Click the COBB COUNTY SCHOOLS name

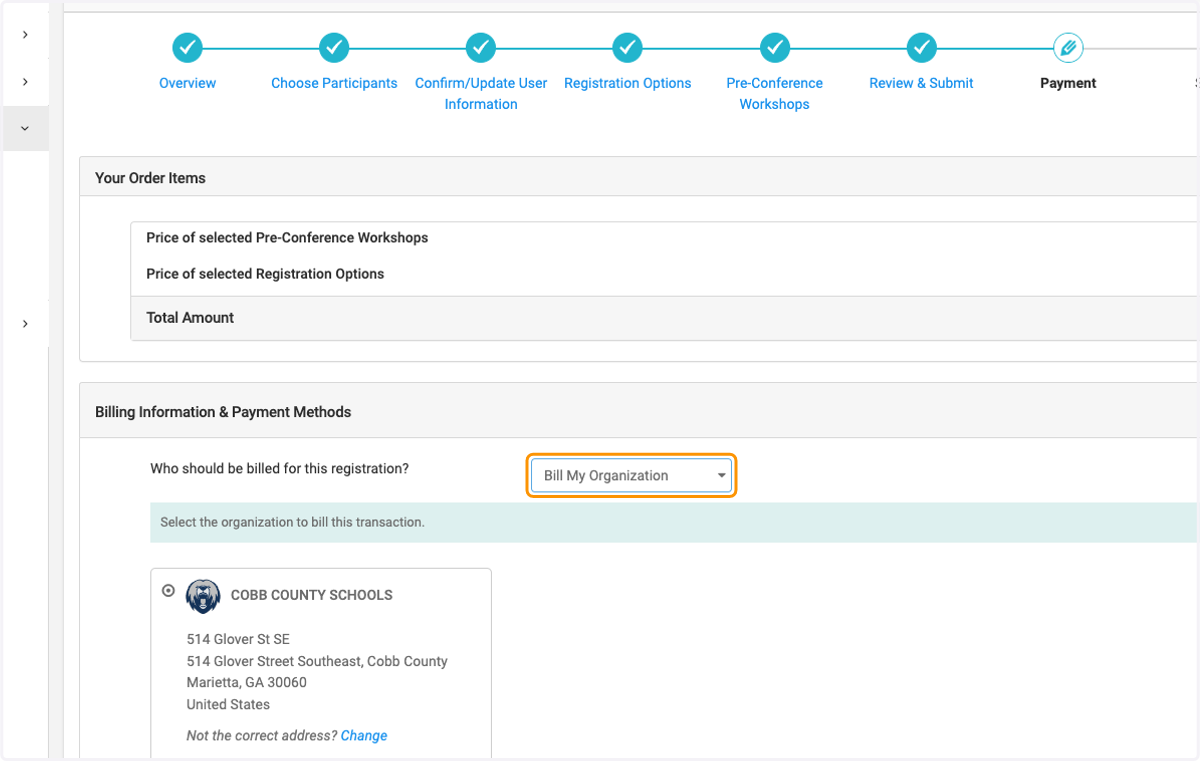click(311, 595)
